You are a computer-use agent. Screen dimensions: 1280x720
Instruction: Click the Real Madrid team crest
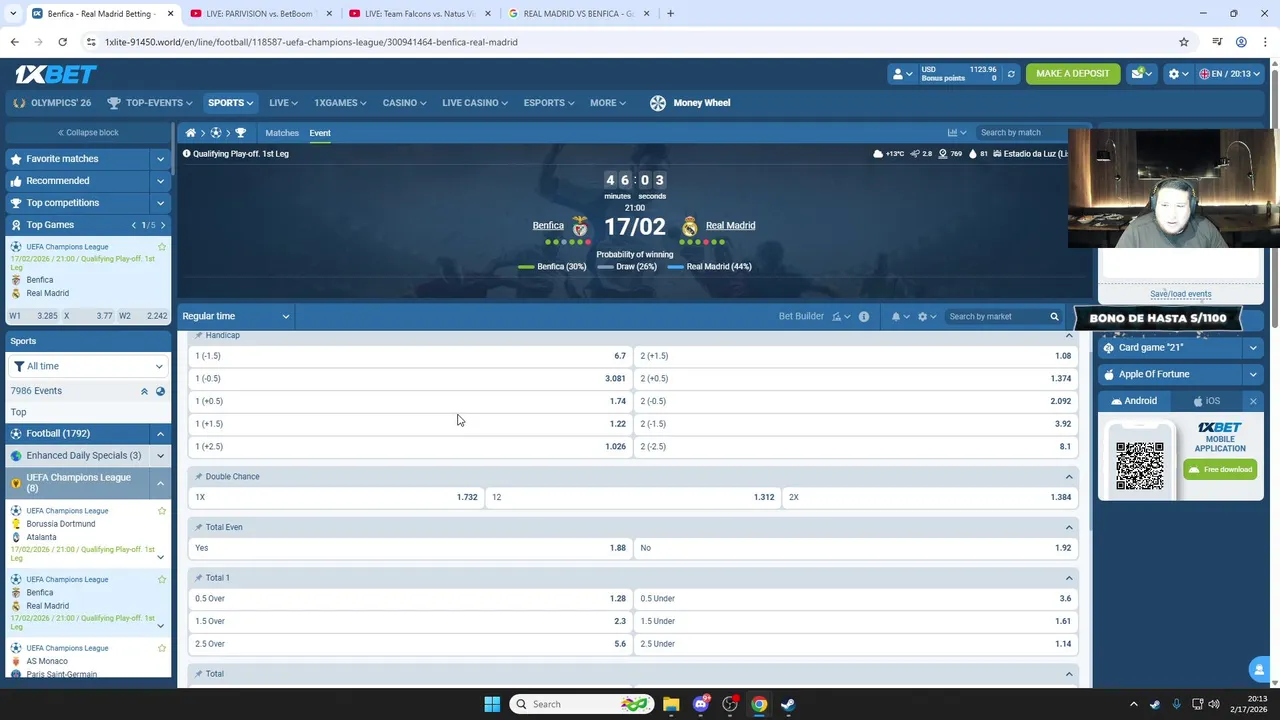point(689,226)
